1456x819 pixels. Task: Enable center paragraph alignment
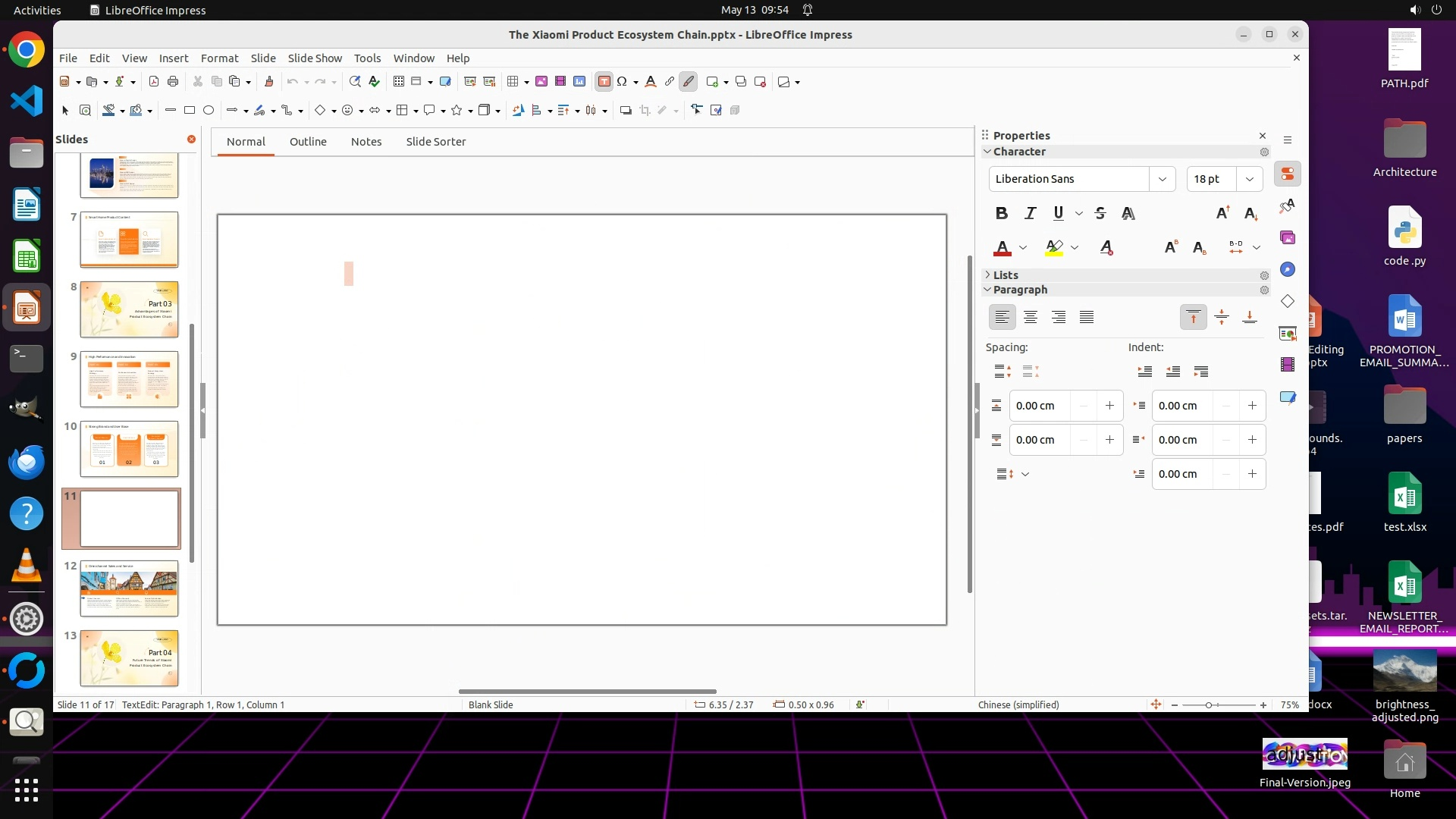[x=1030, y=317]
